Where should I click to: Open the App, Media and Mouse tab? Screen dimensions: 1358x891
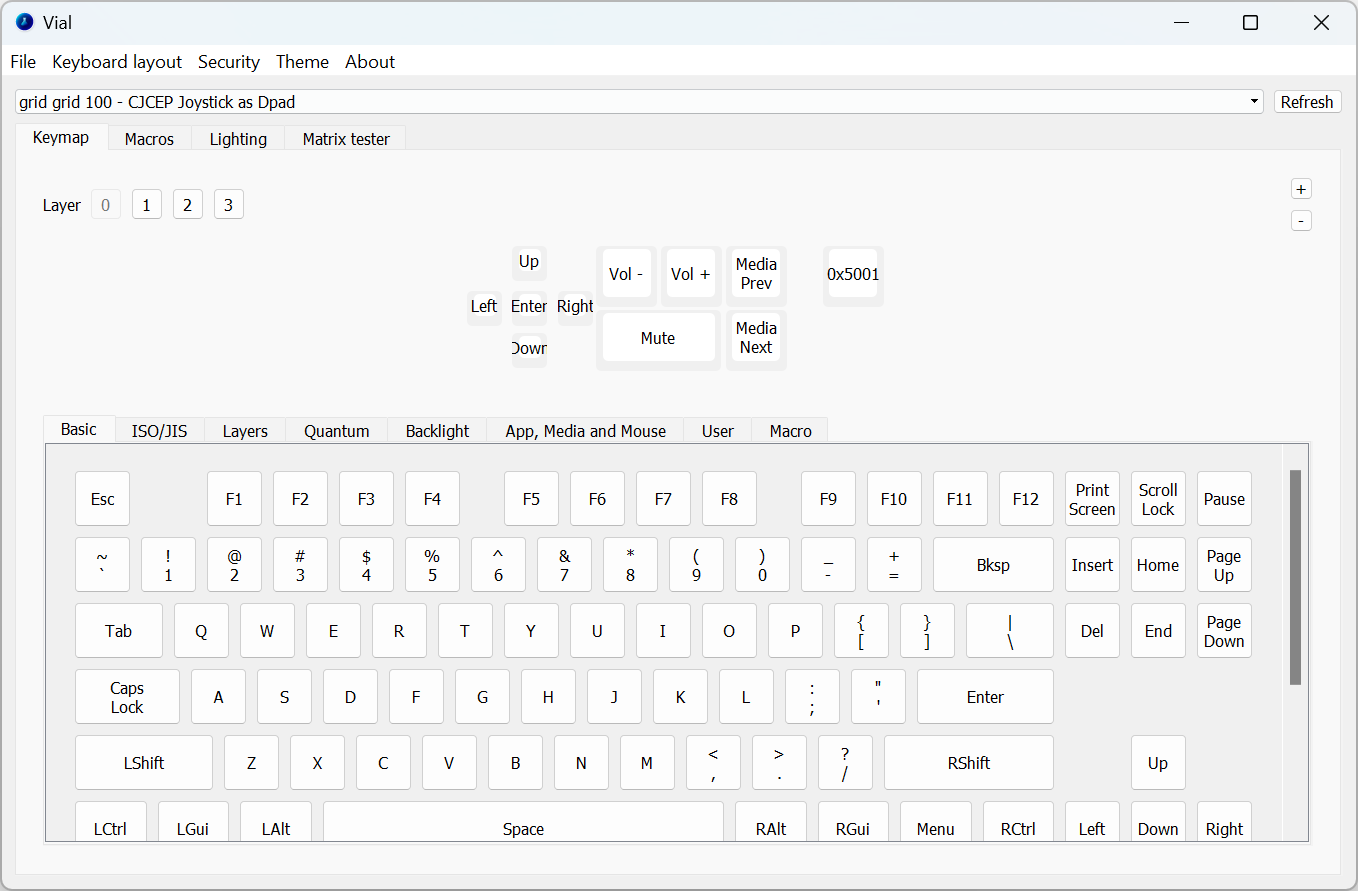point(586,431)
